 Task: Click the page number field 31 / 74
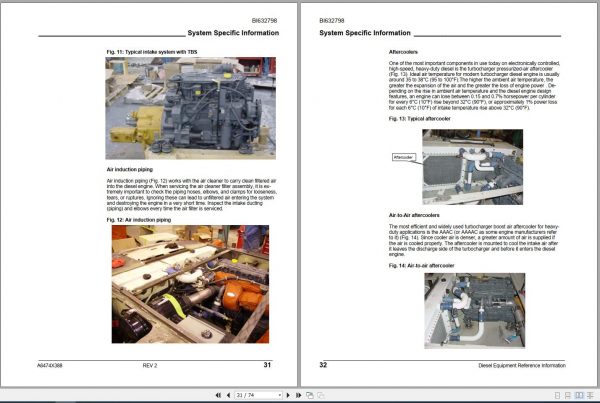point(256,395)
